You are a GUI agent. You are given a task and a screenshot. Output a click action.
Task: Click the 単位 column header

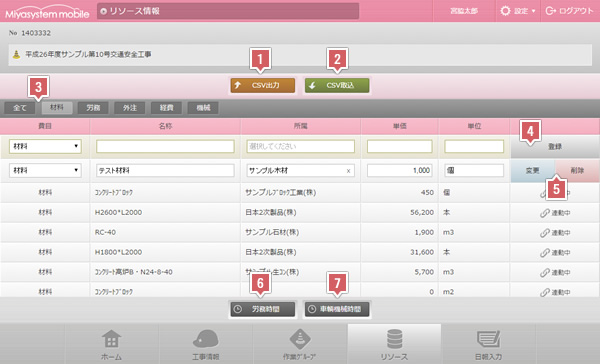click(474, 126)
